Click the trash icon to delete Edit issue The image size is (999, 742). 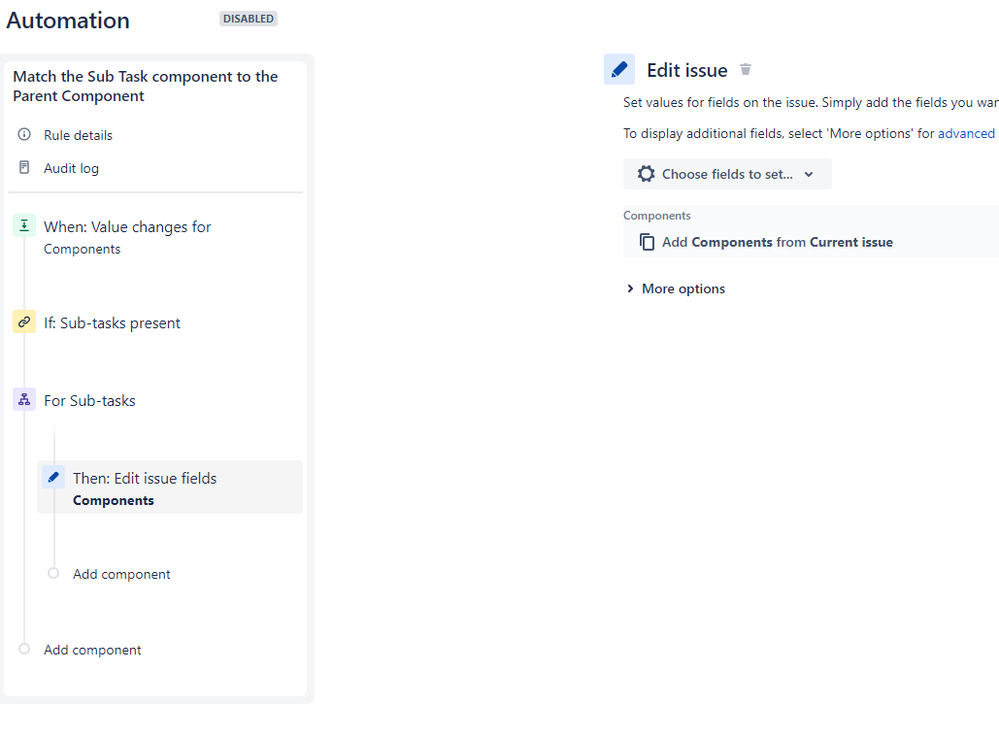745,69
